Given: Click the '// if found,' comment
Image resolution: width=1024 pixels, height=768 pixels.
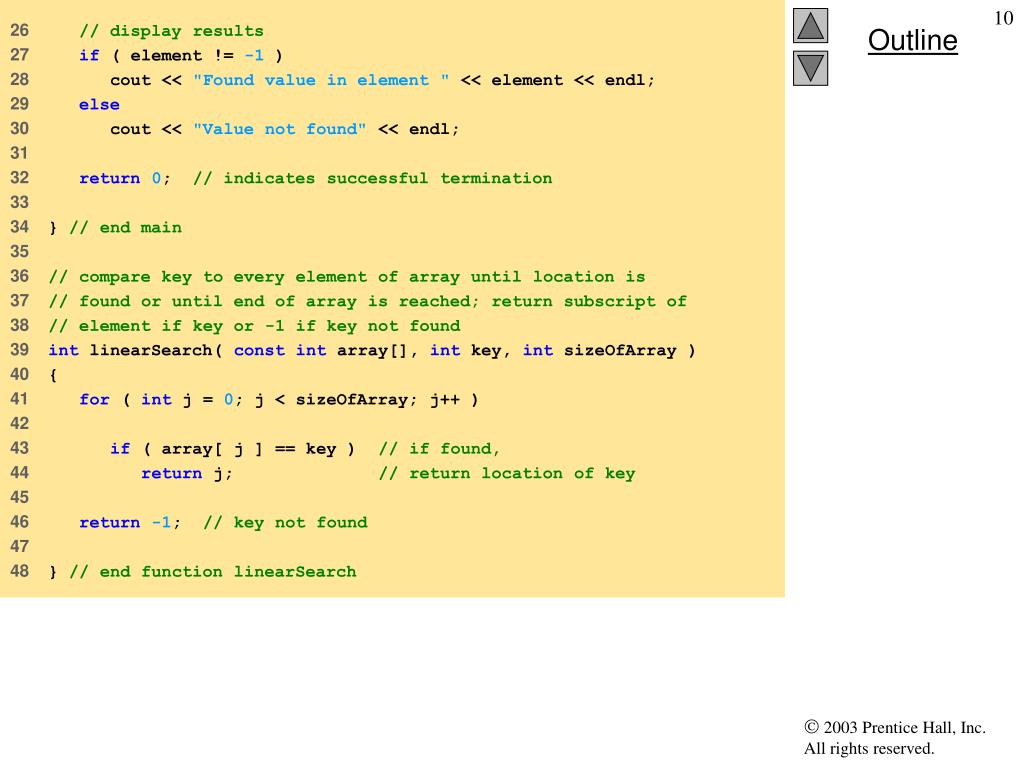Looking at the screenshot, I should 440,449.
